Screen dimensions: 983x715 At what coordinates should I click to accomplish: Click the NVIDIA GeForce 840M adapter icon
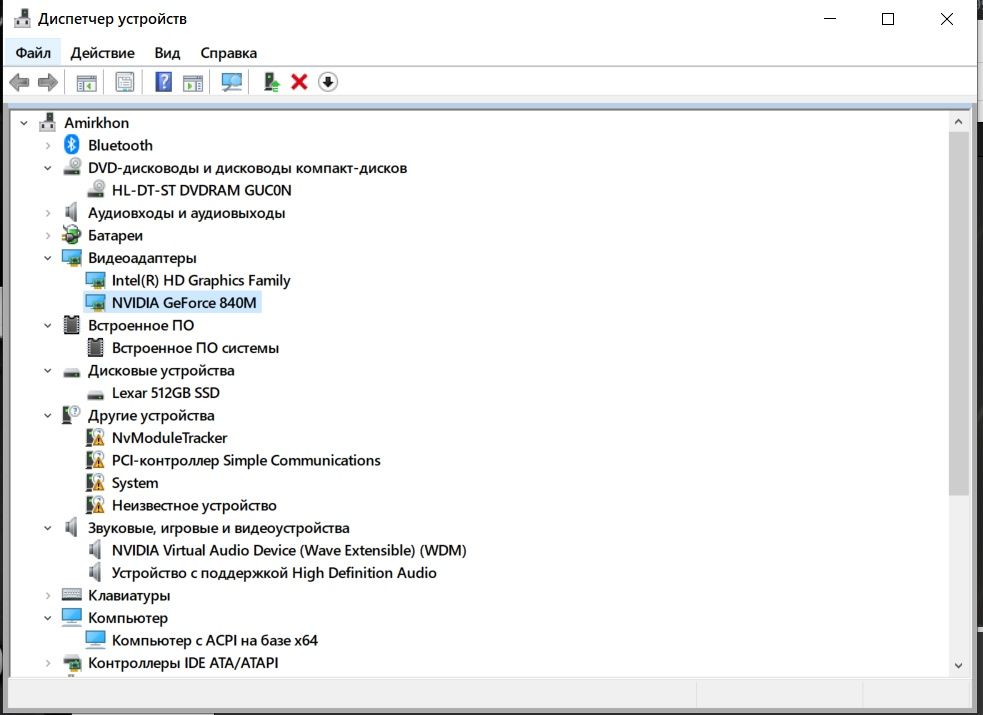(x=95, y=303)
